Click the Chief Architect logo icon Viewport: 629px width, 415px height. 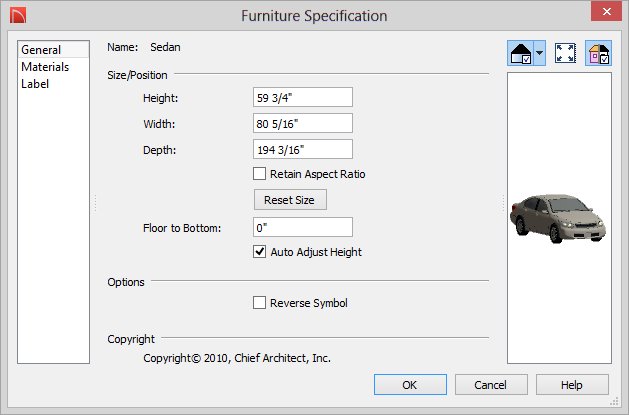(18, 16)
